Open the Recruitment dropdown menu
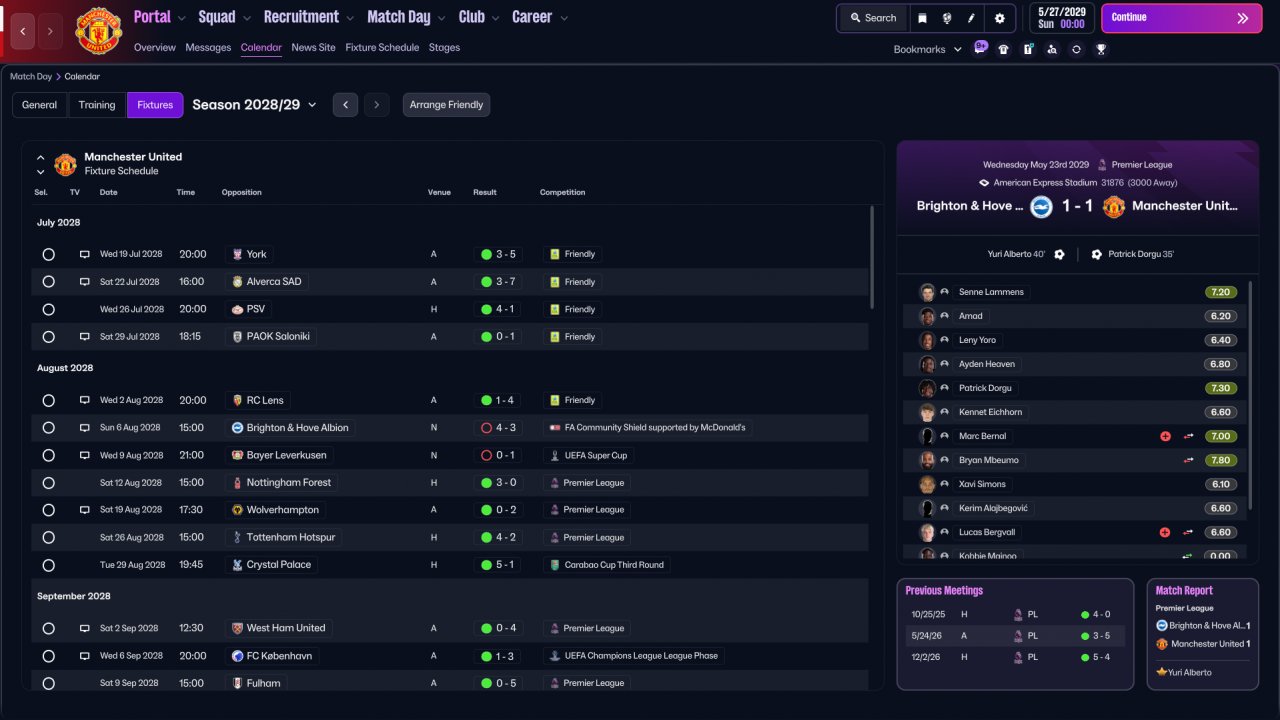 pos(309,17)
